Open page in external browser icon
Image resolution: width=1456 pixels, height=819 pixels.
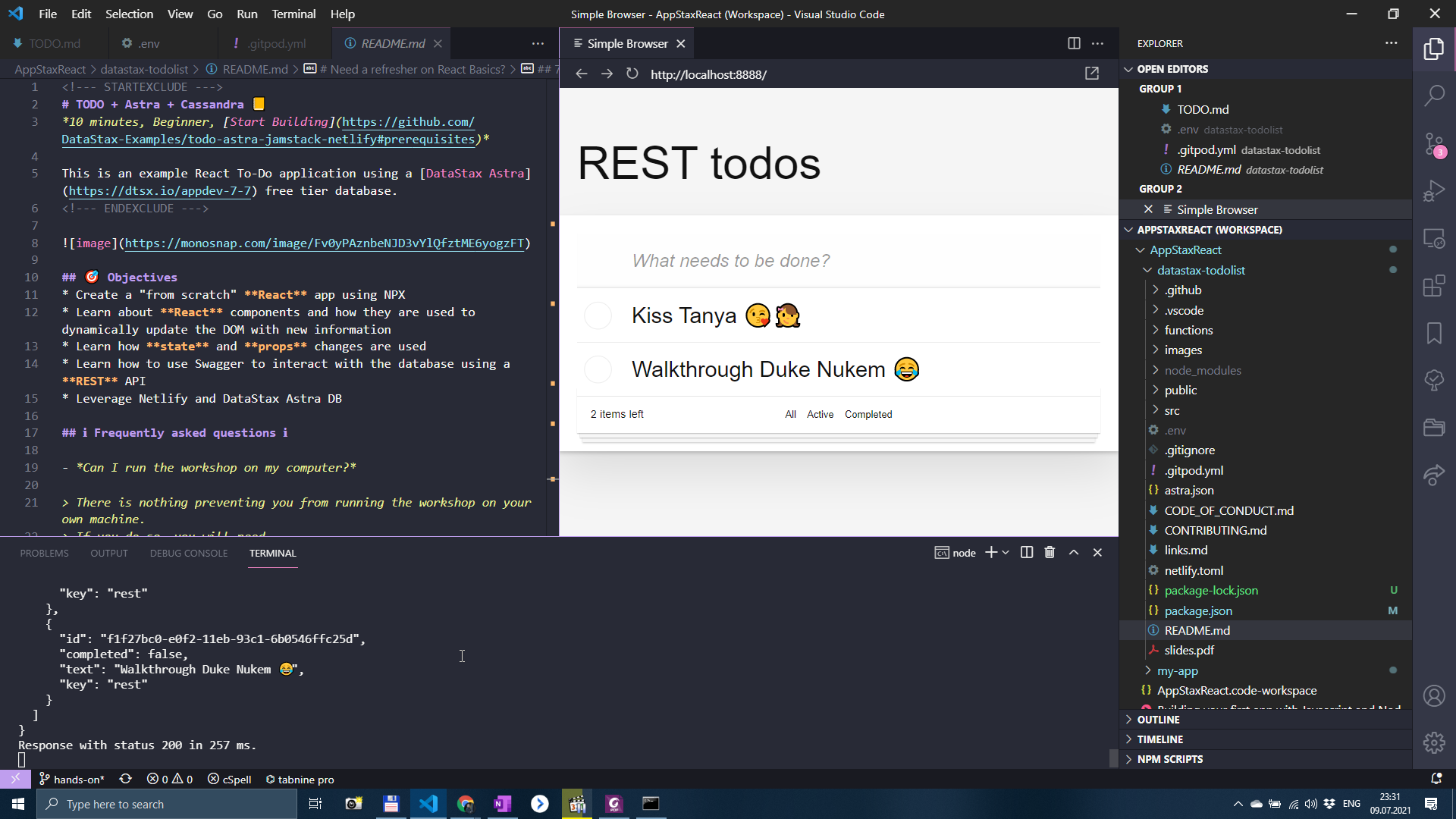tap(1091, 74)
